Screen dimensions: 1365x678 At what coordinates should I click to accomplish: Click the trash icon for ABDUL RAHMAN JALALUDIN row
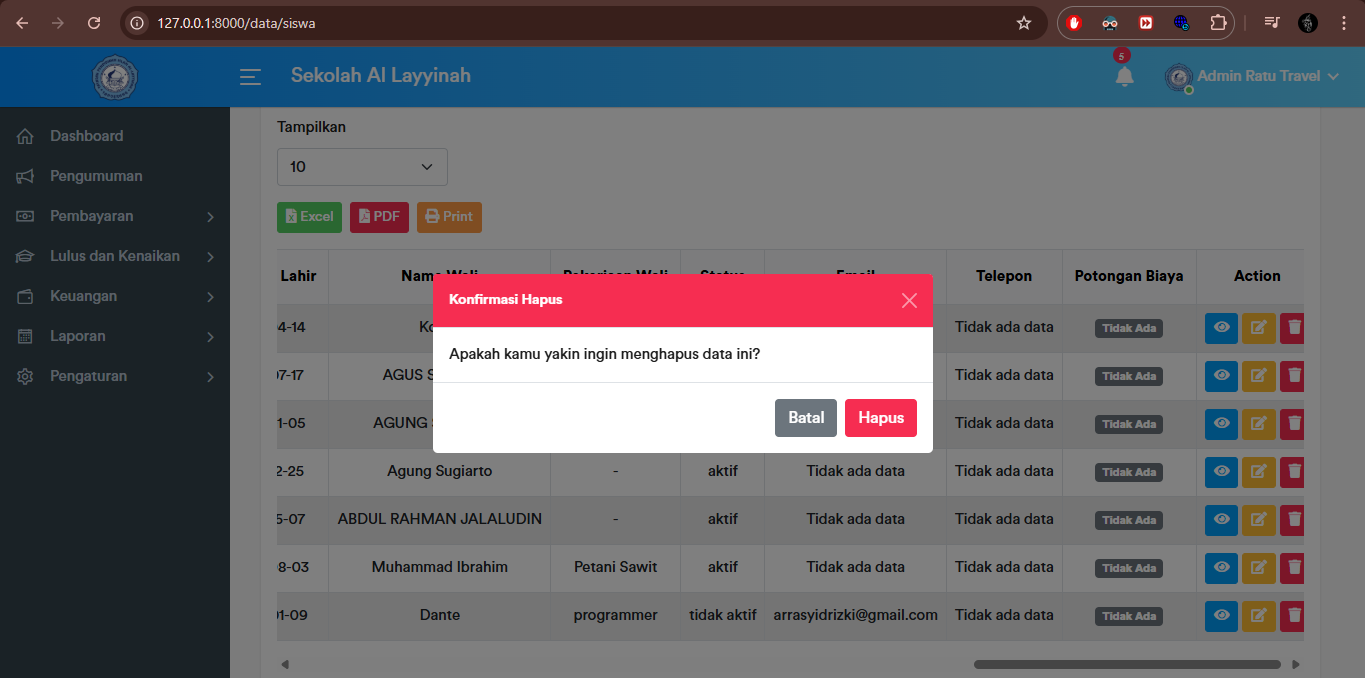tap(1294, 520)
